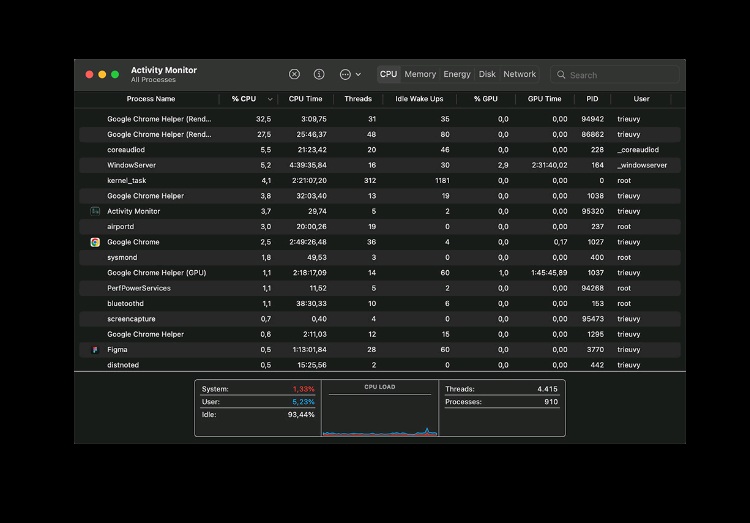The image size is (750, 523).
Task: Click the Threads 4.415 count
Action: click(x=547, y=389)
